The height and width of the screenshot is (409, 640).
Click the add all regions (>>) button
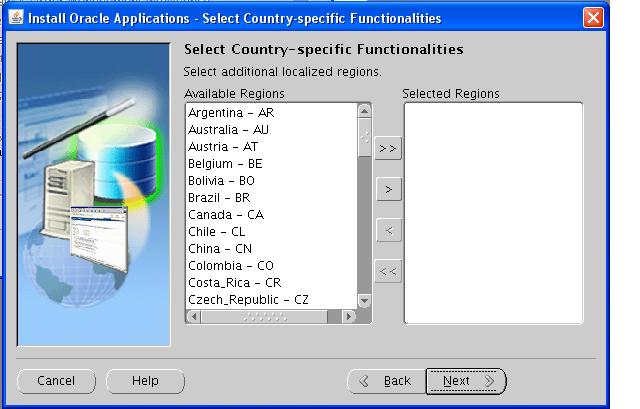pos(388,148)
